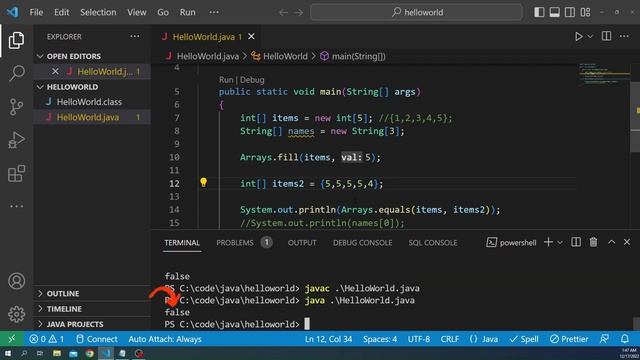Show quick fixes via the lightbulb icon

tap(203, 182)
